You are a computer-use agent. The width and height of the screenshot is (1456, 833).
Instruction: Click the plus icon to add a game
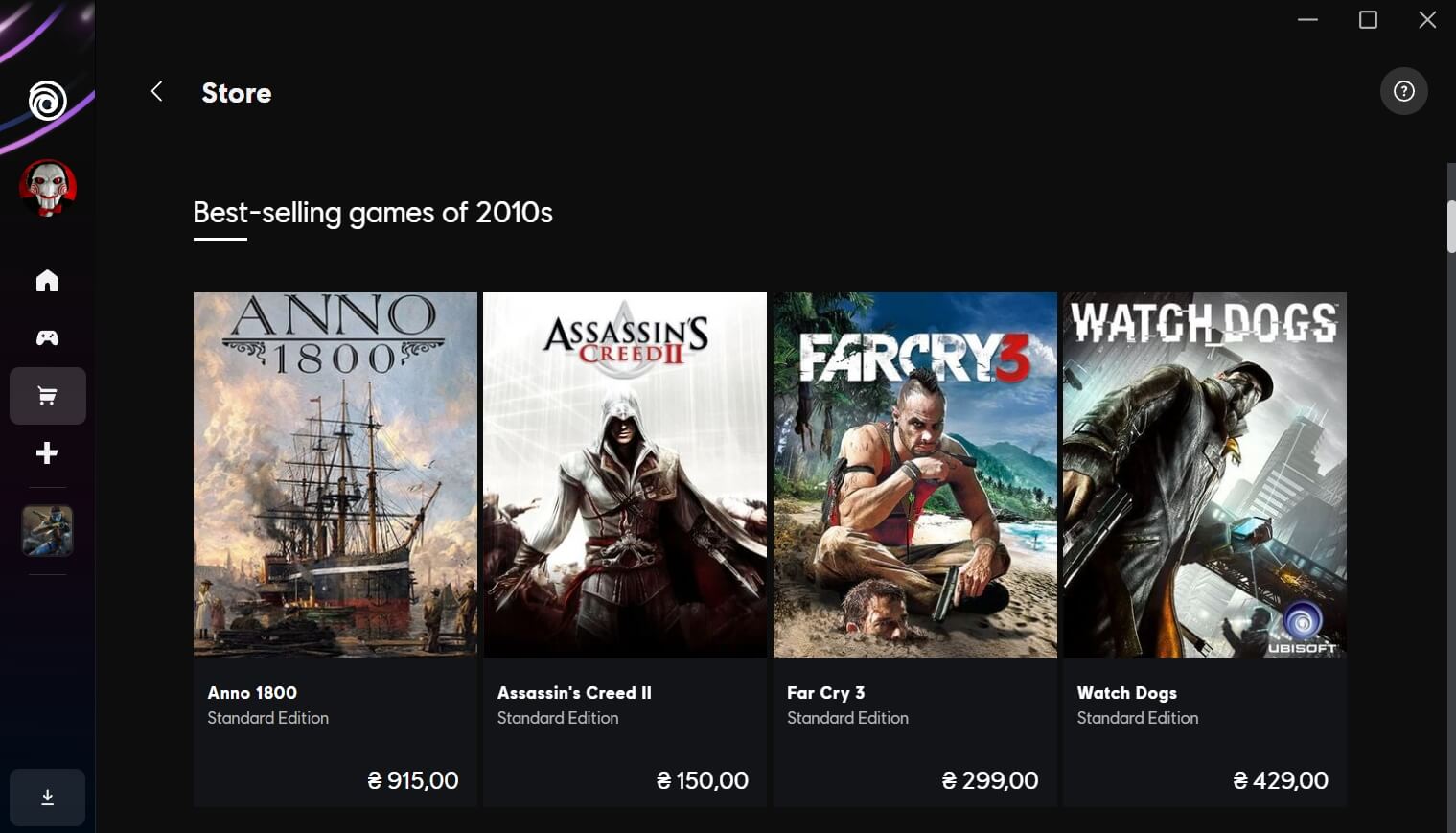[46, 452]
